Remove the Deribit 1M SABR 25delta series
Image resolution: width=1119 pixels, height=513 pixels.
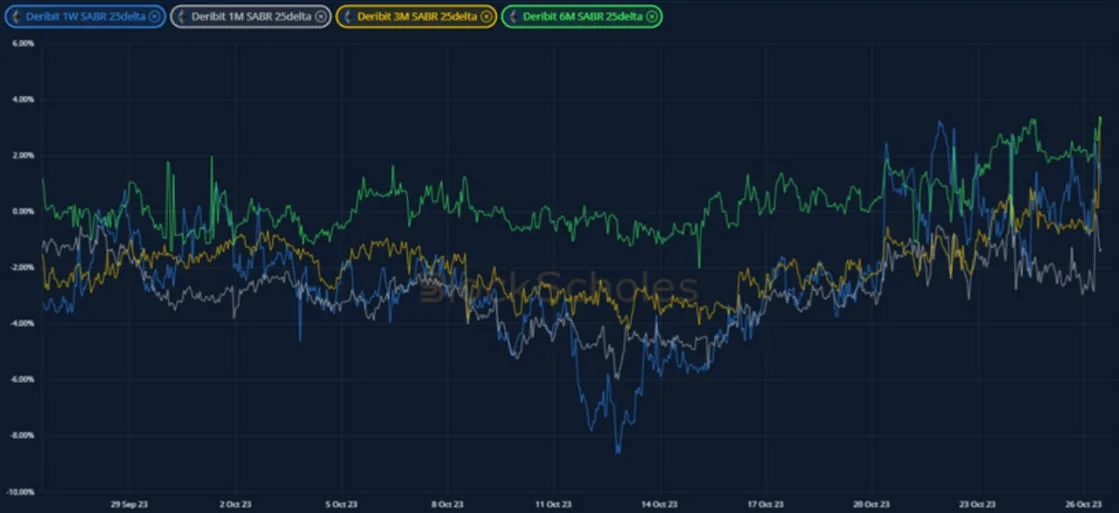[320, 16]
